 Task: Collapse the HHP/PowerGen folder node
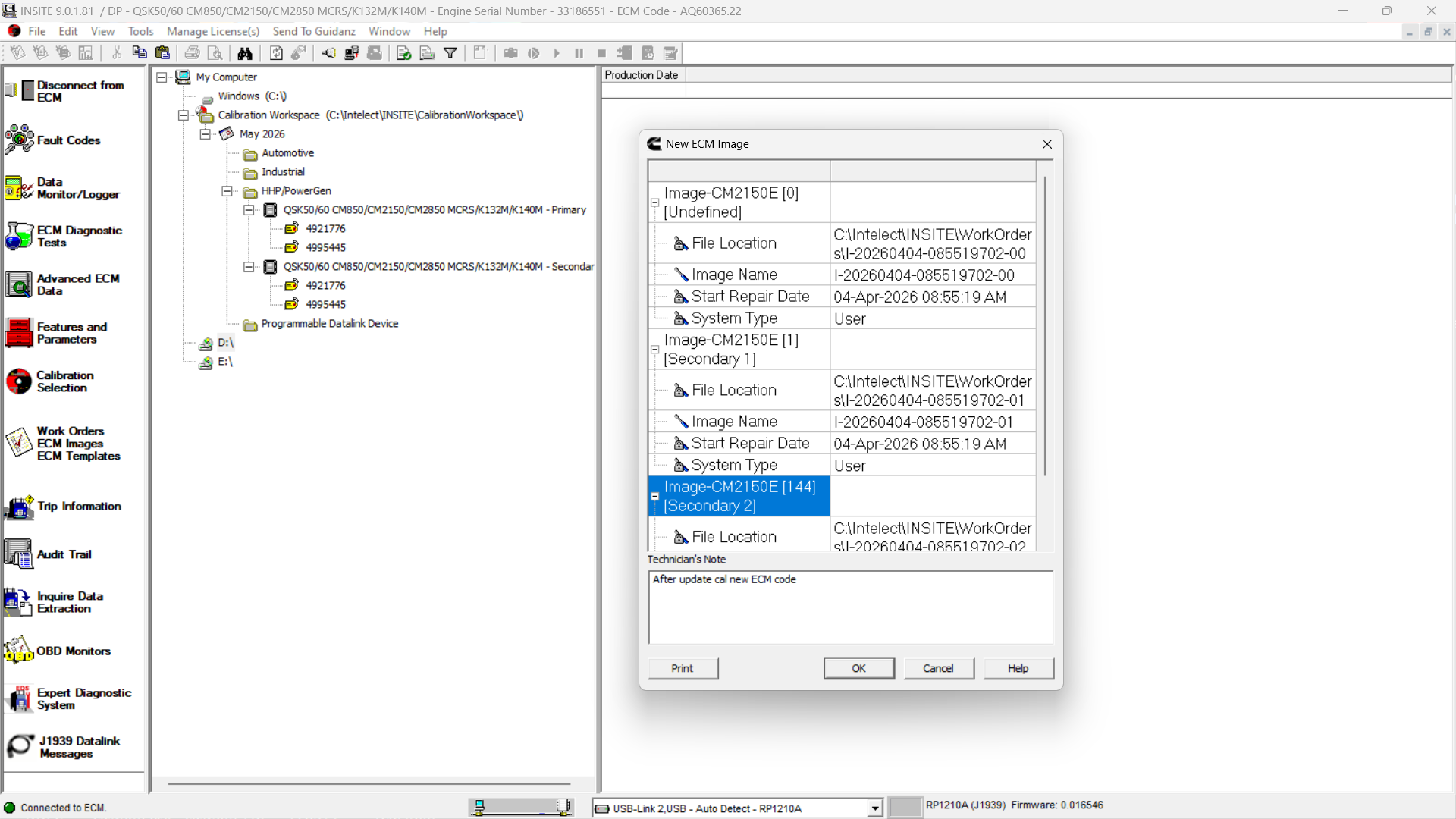click(227, 191)
